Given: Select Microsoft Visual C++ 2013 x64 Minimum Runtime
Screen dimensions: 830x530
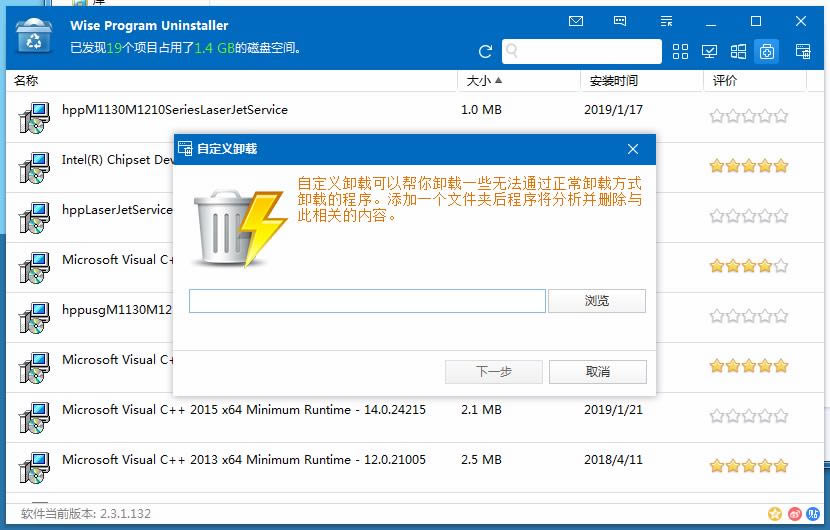Looking at the screenshot, I should coord(243,460).
